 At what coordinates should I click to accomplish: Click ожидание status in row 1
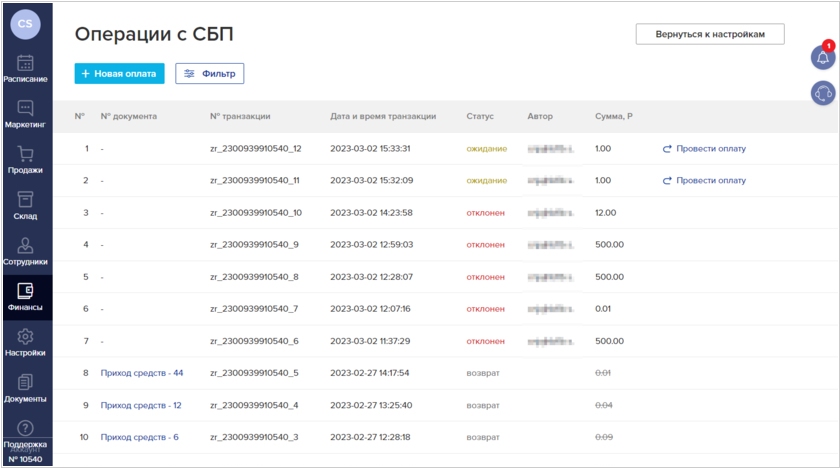point(486,148)
